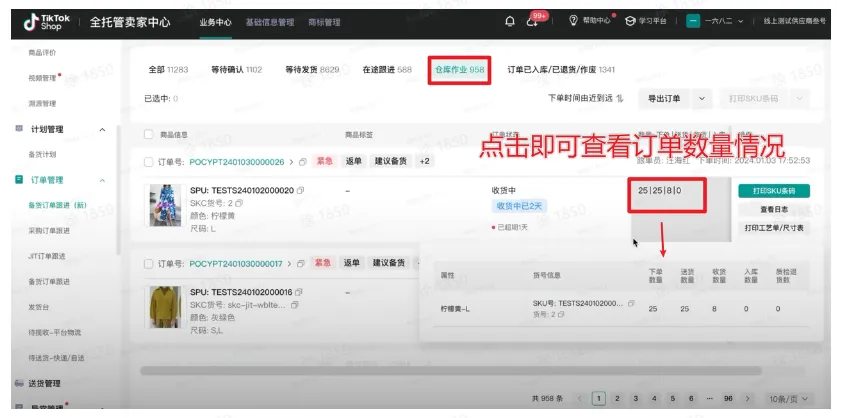Image resolution: width=842 pixels, height=418 pixels.
Task: Tick the select-all header checkbox
Action: coord(149,134)
